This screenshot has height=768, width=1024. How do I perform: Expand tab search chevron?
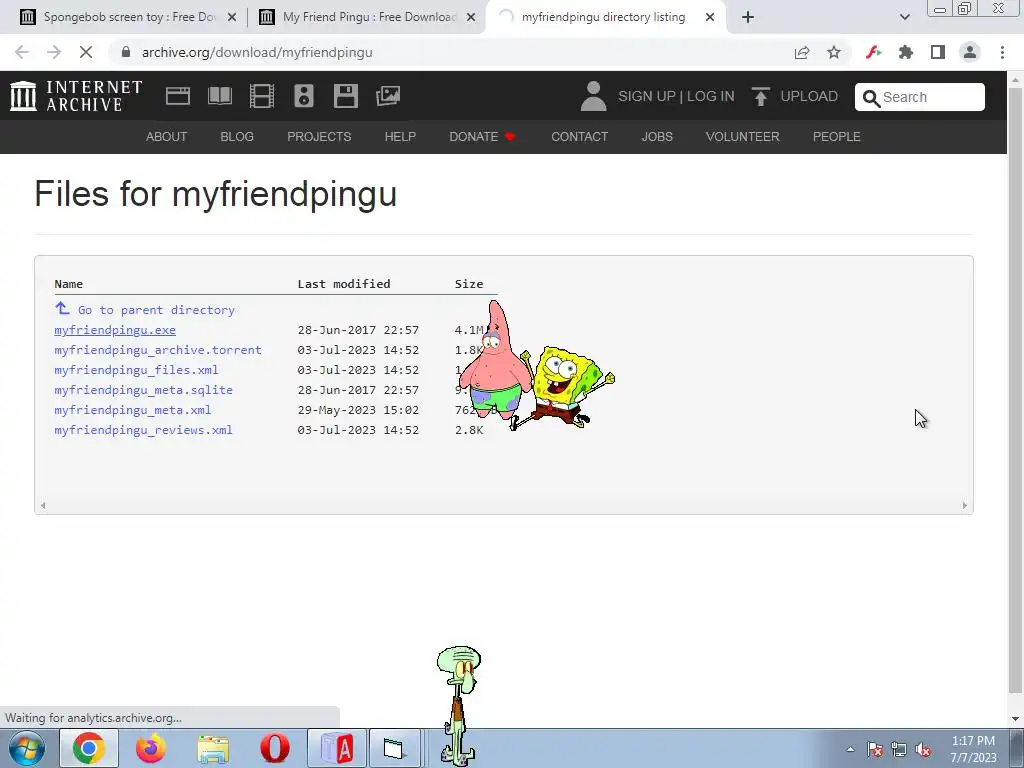(x=904, y=17)
